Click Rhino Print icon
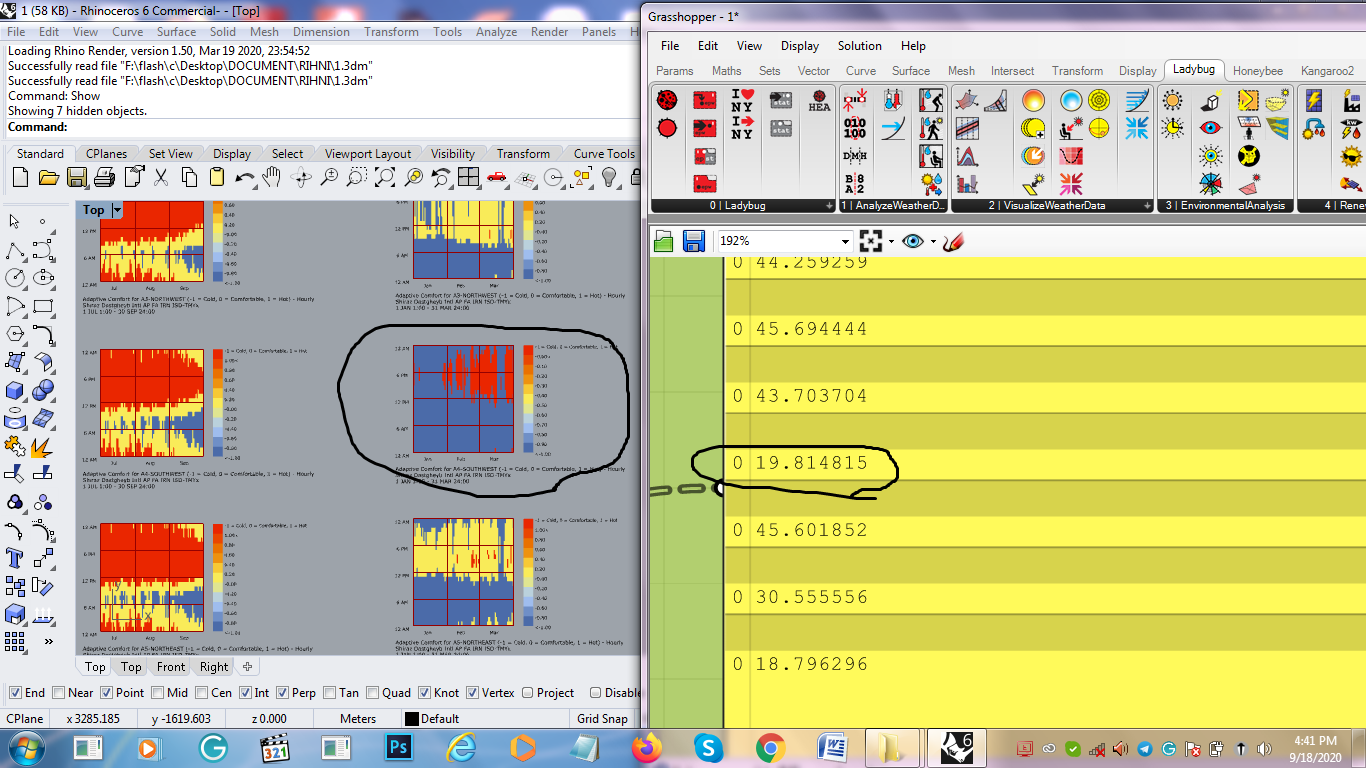1366x768 pixels. pos(105,177)
